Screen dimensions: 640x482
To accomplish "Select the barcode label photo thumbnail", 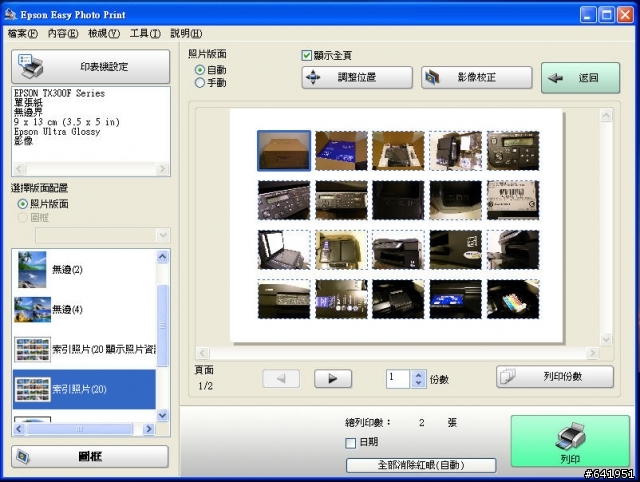I will click(x=513, y=200).
